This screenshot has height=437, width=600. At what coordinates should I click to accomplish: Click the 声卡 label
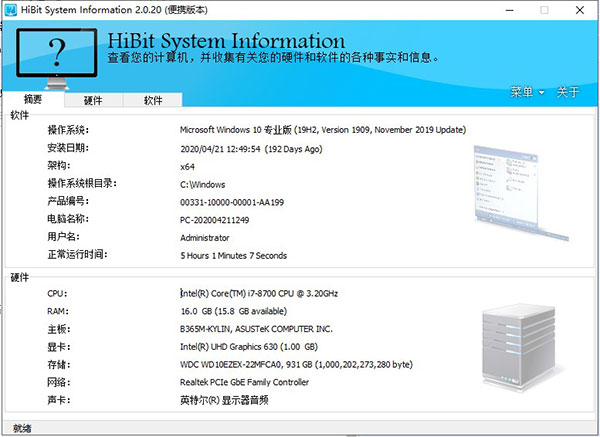click(x=59, y=400)
